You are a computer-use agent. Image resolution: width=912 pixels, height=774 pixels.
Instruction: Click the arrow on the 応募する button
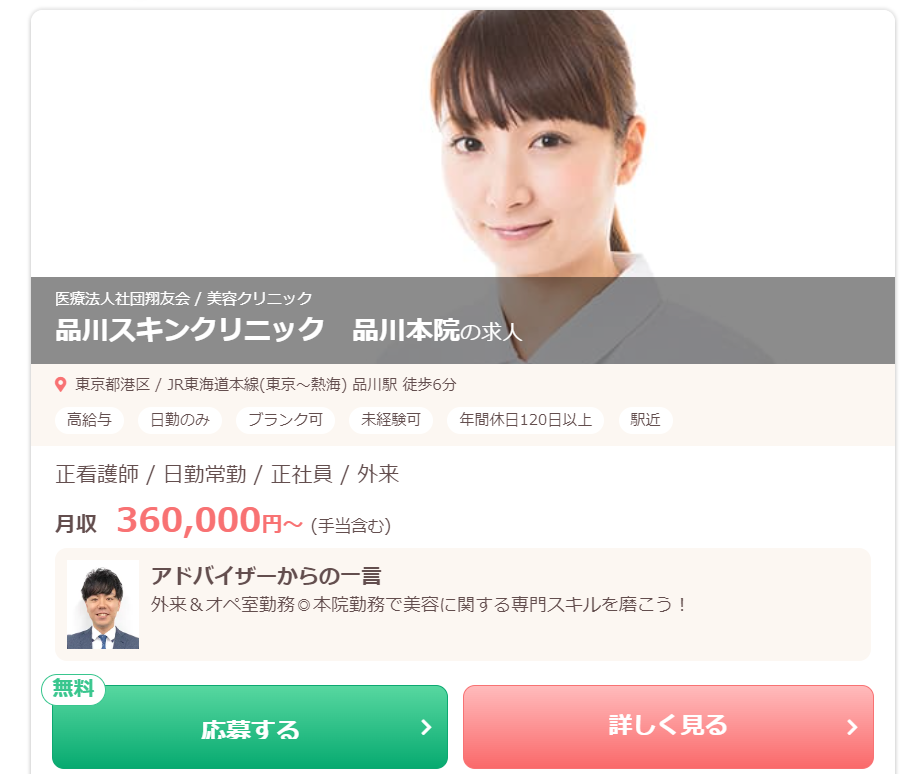pyautogui.click(x=426, y=727)
